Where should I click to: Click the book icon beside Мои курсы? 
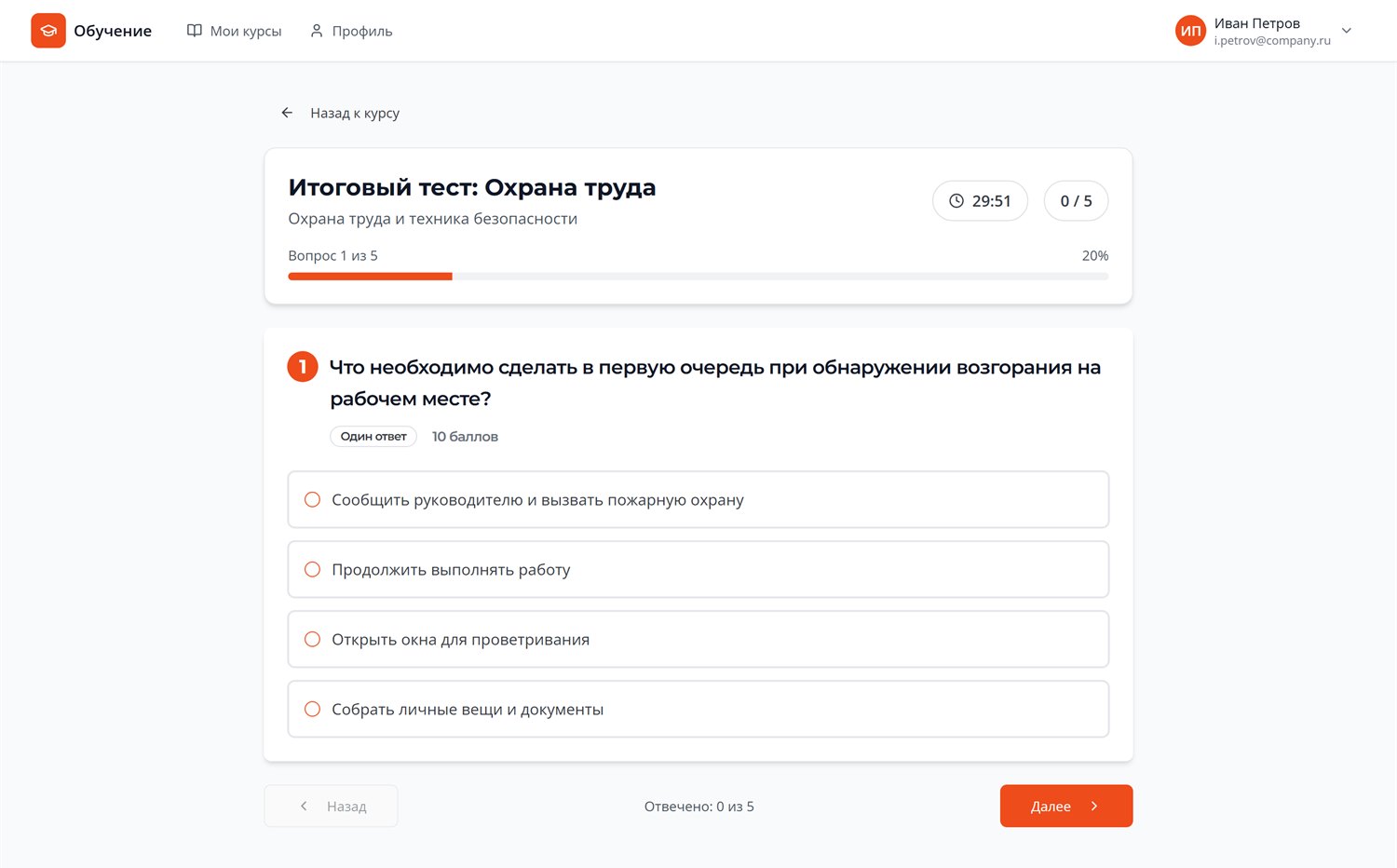tap(195, 31)
